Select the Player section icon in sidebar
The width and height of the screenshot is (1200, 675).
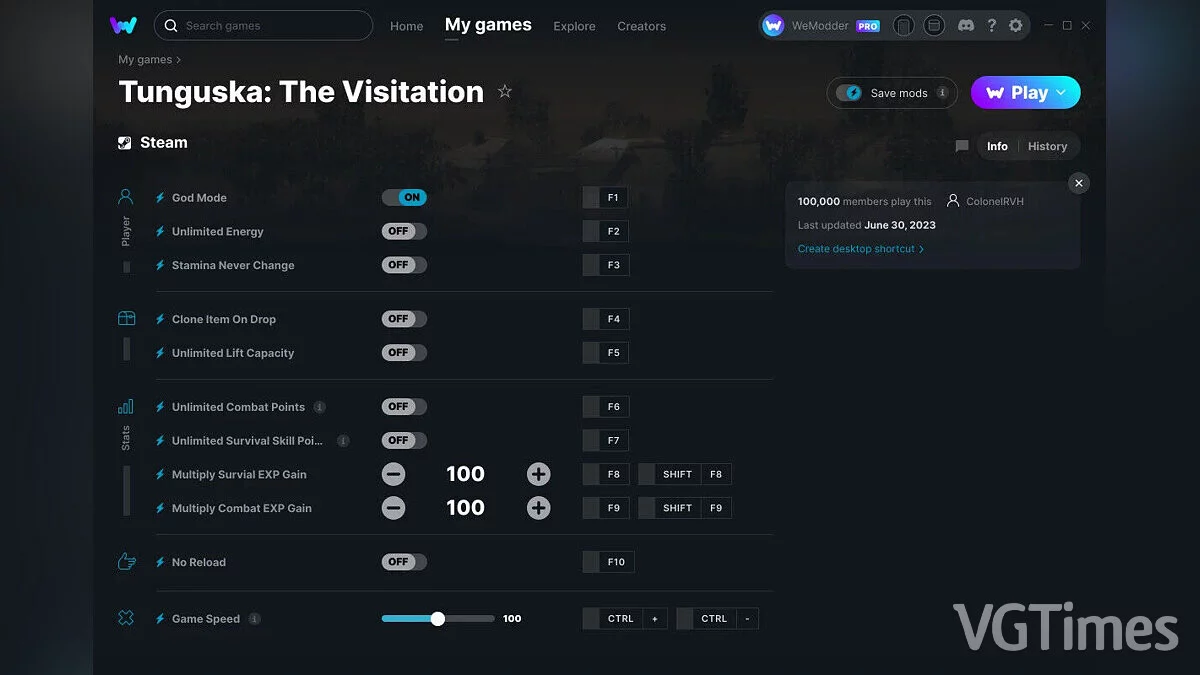click(125, 196)
